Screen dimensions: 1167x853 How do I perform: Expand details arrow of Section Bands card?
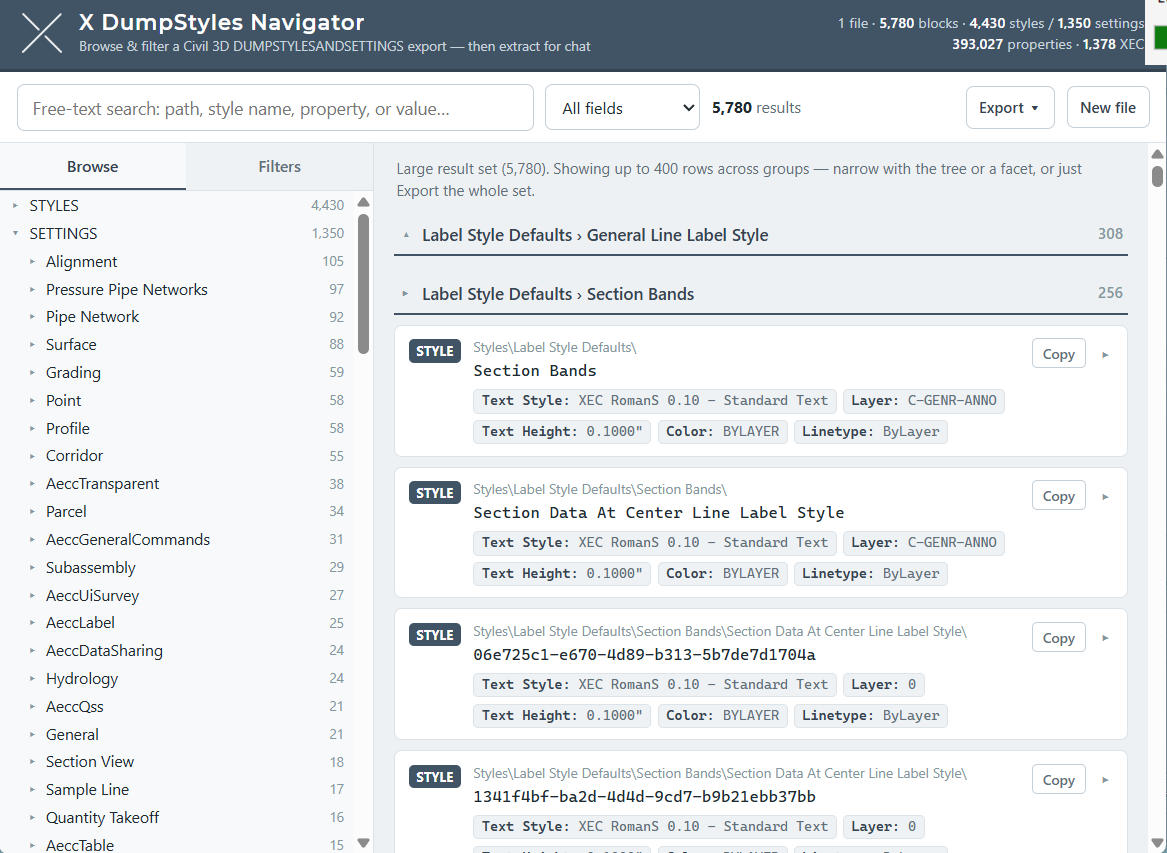click(1105, 355)
